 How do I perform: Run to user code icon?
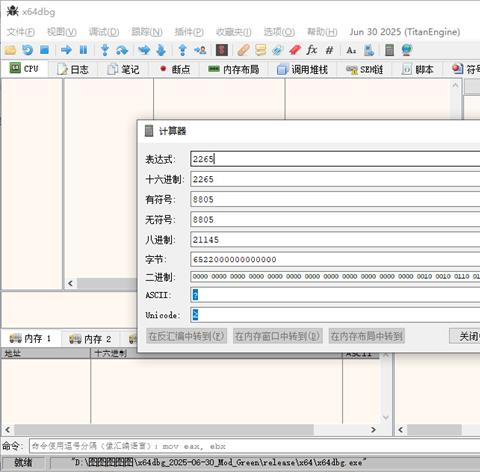click(200, 50)
